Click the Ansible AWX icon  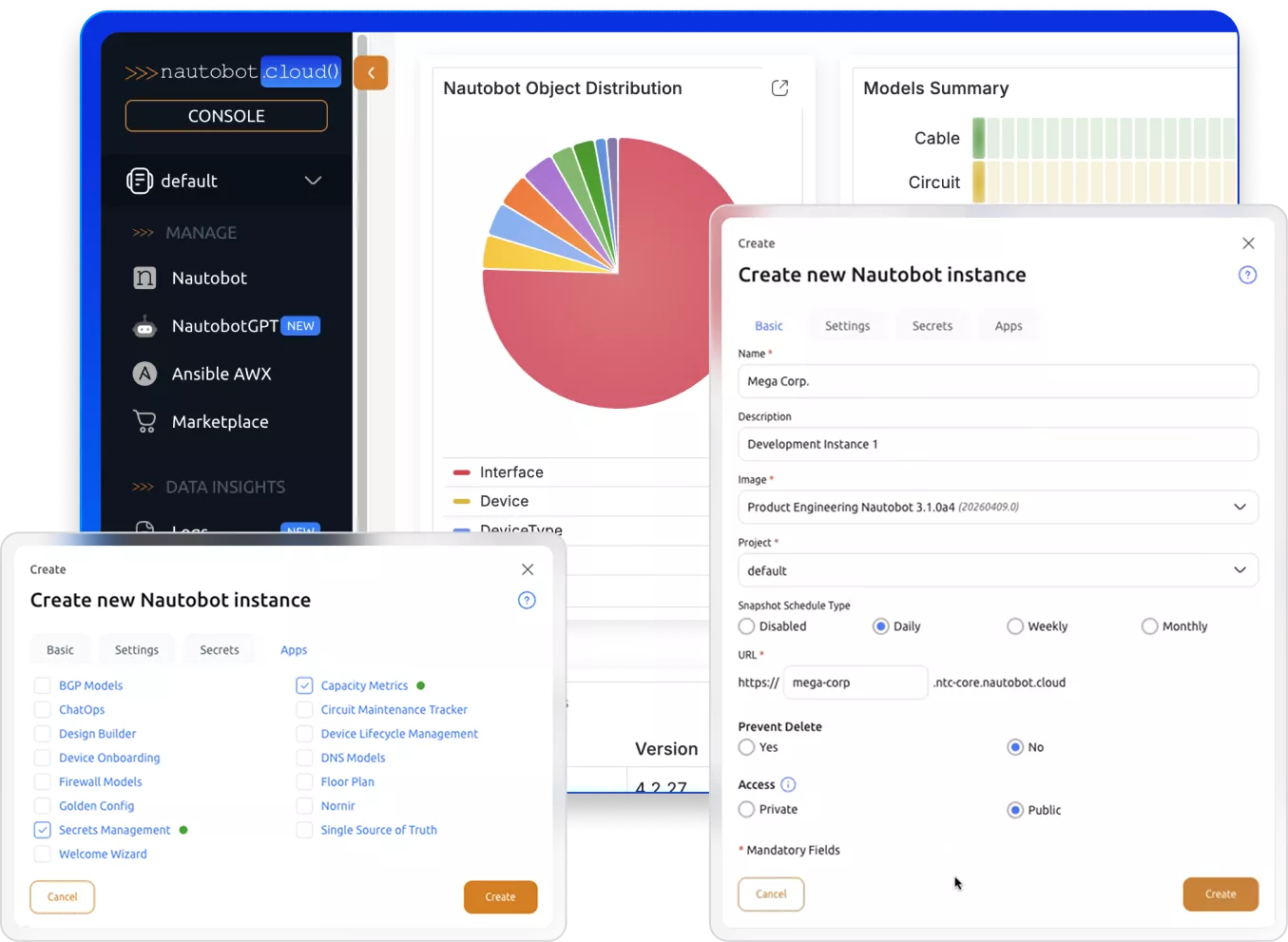point(144,374)
